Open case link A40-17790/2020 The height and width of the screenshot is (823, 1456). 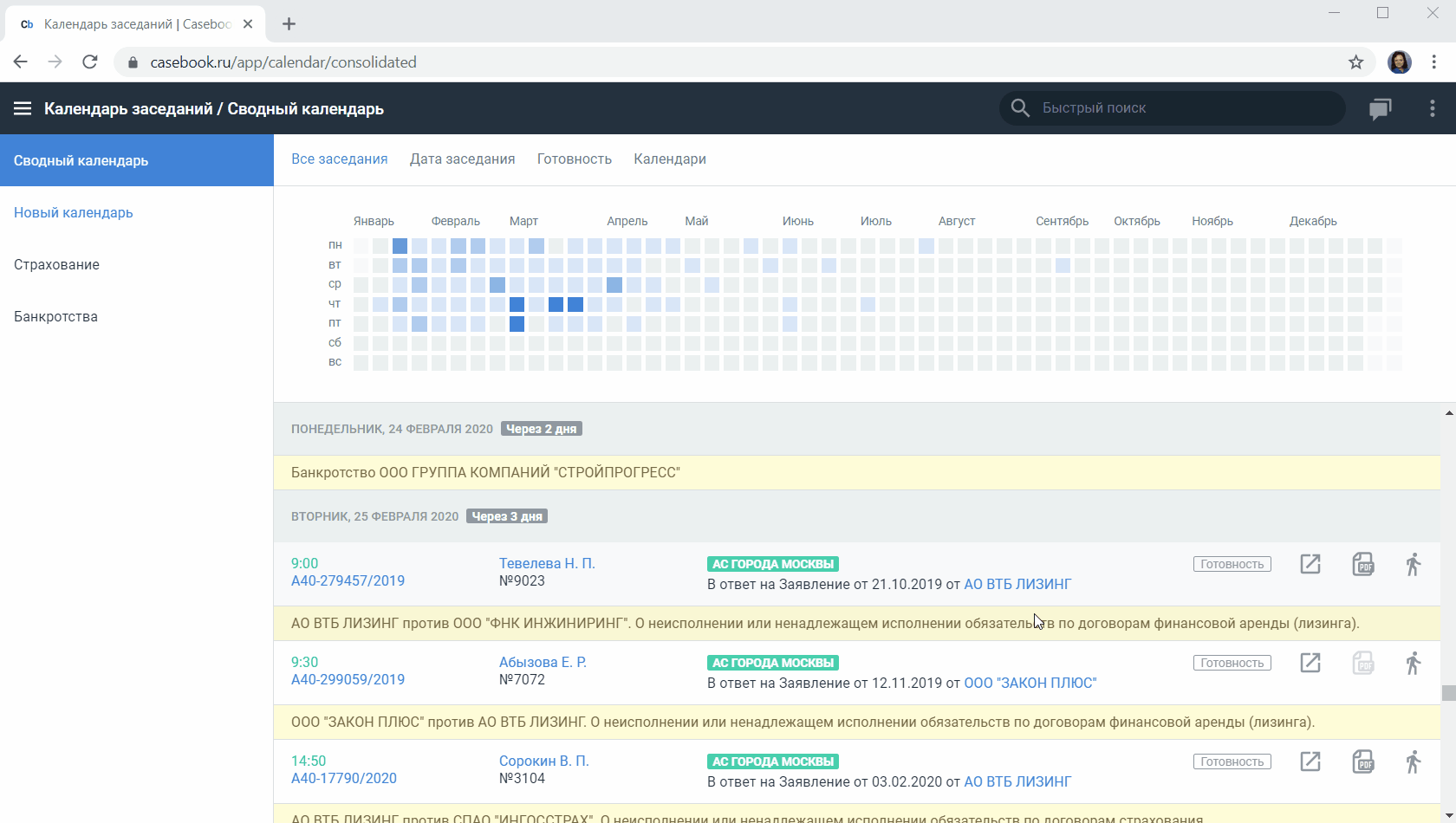[x=344, y=779]
